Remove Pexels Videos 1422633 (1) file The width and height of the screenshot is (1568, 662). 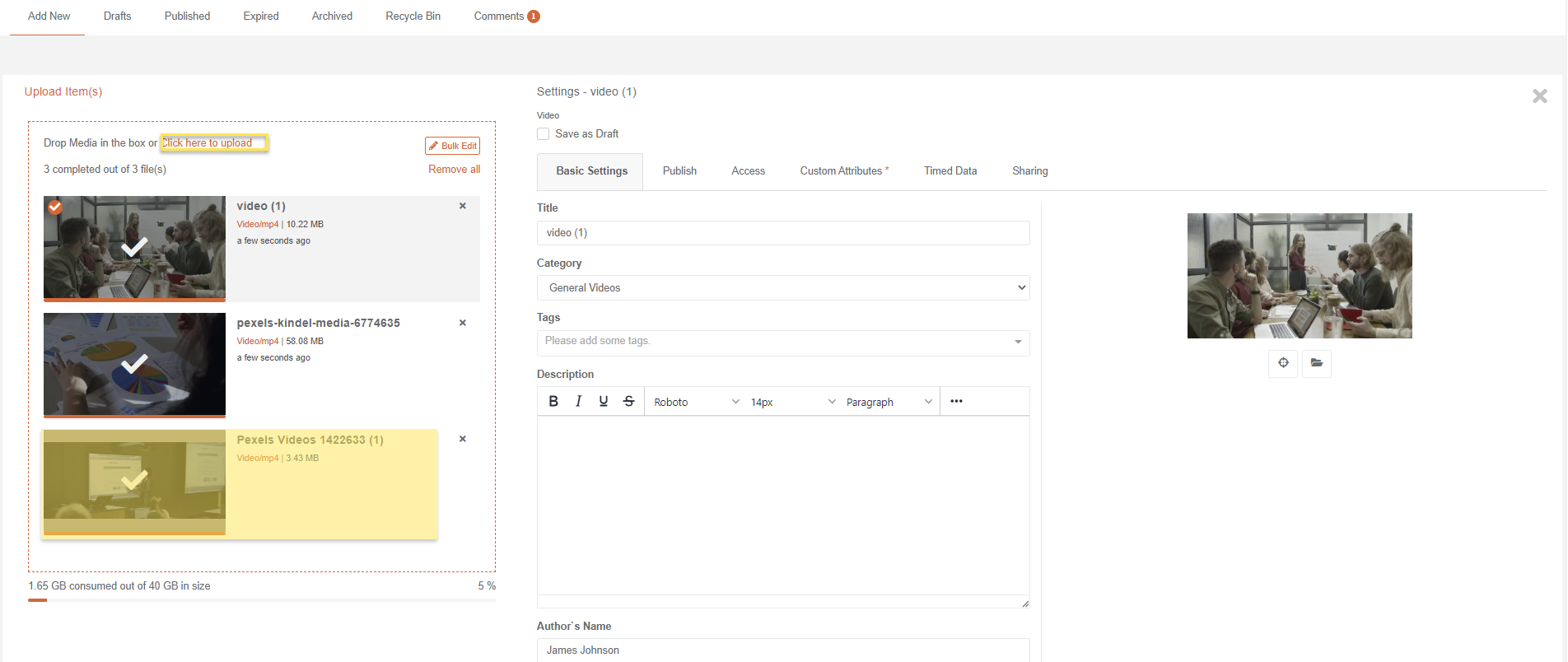[x=463, y=439]
